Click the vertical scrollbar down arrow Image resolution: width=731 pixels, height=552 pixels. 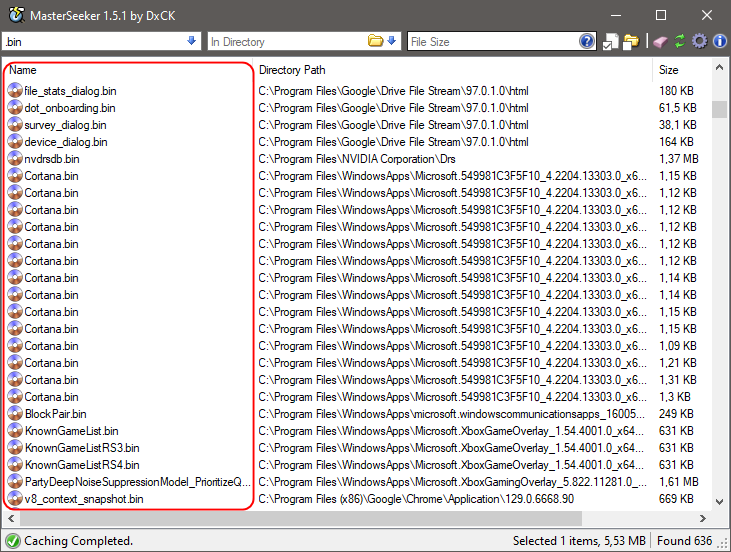tap(719, 502)
